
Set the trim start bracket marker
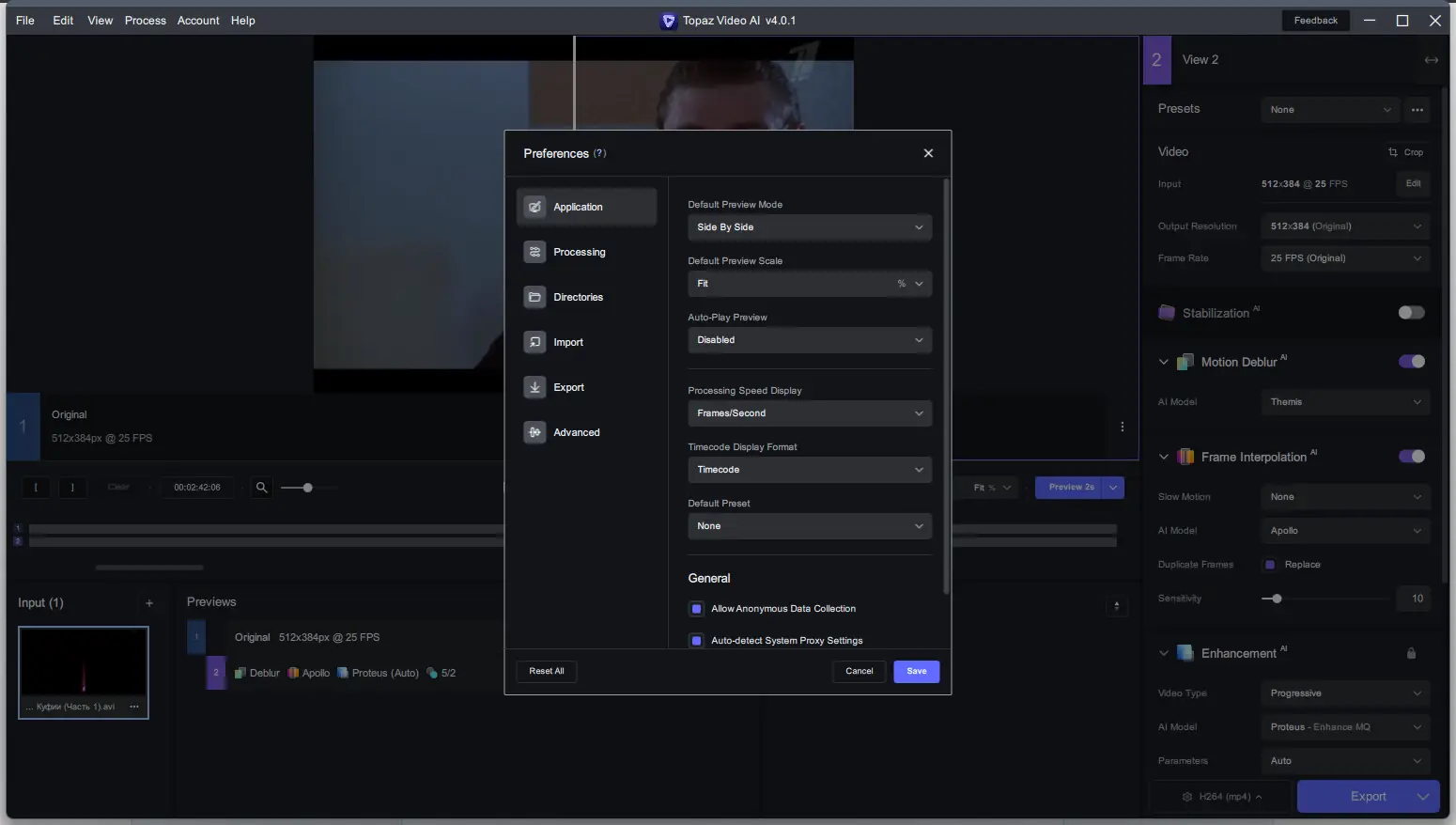click(37, 488)
